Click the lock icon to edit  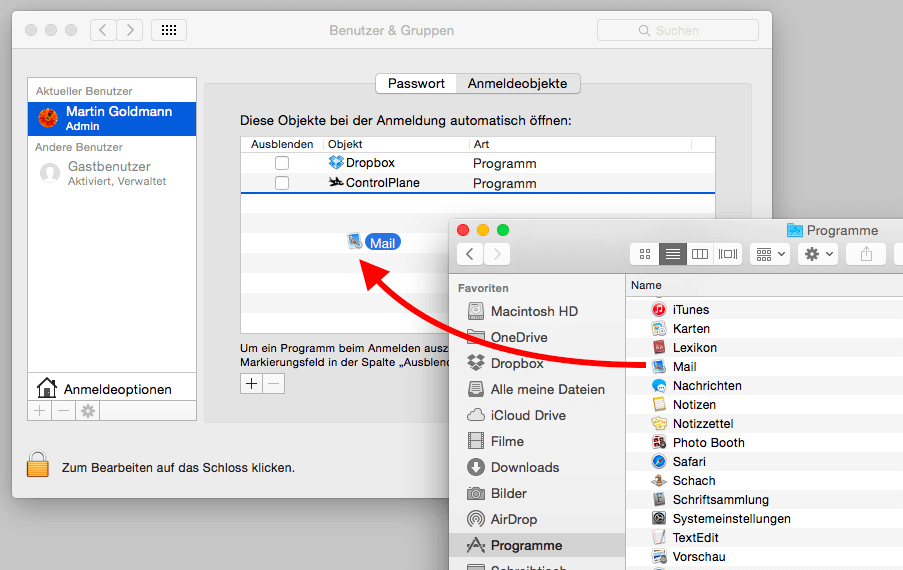(x=37, y=464)
